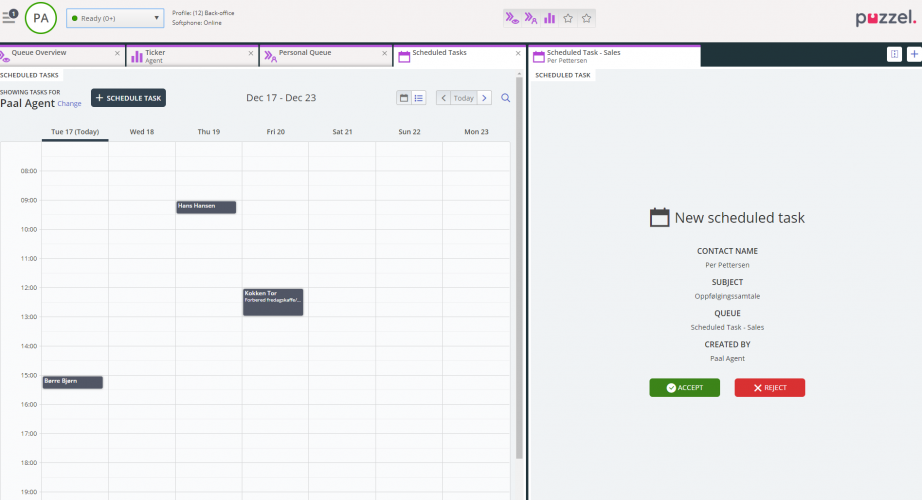The height and width of the screenshot is (500, 922).
Task: Open the Hans Hansen calendar event
Action: click(206, 207)
